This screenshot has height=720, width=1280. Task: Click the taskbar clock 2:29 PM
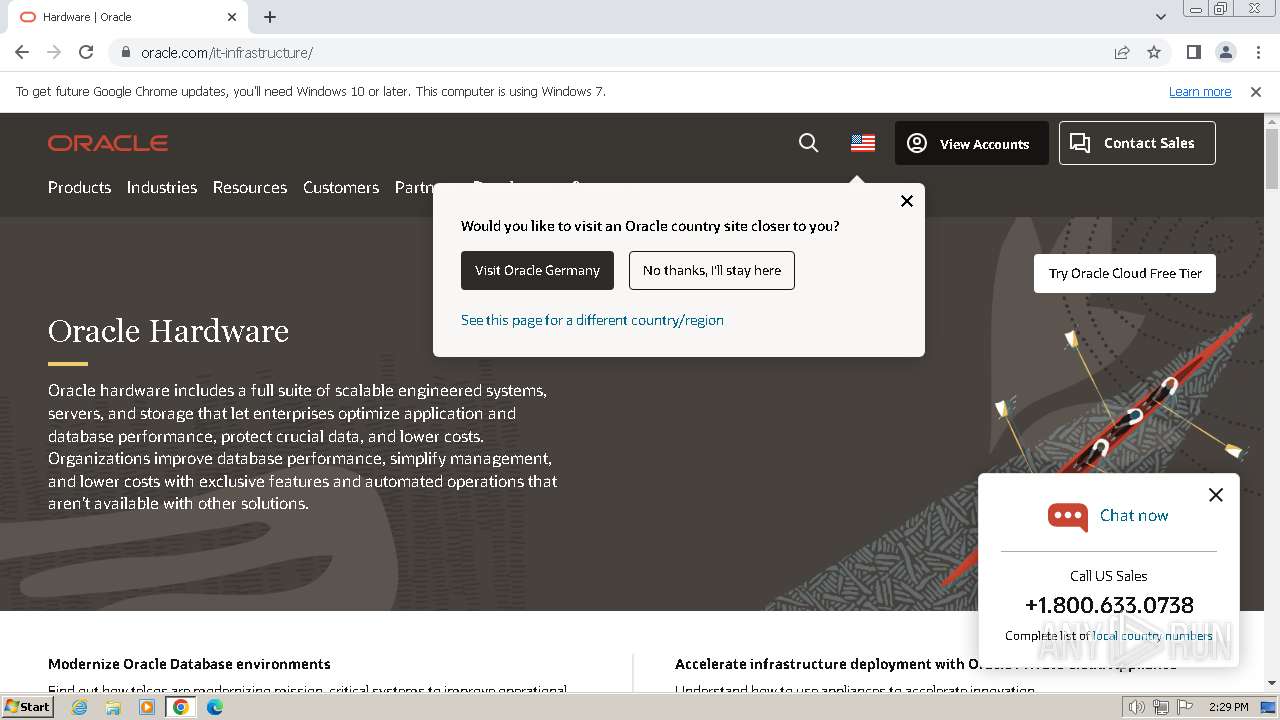[x=1228, y=707]
